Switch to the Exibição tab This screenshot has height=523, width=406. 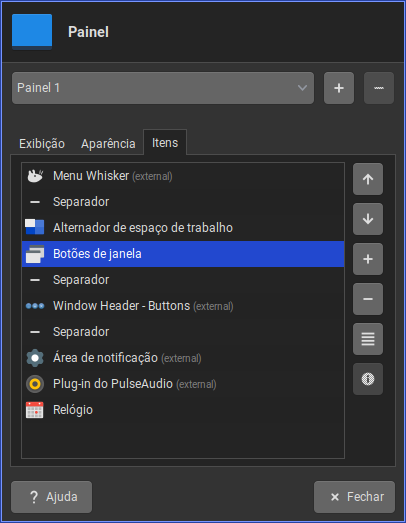(x=42, y=144)
